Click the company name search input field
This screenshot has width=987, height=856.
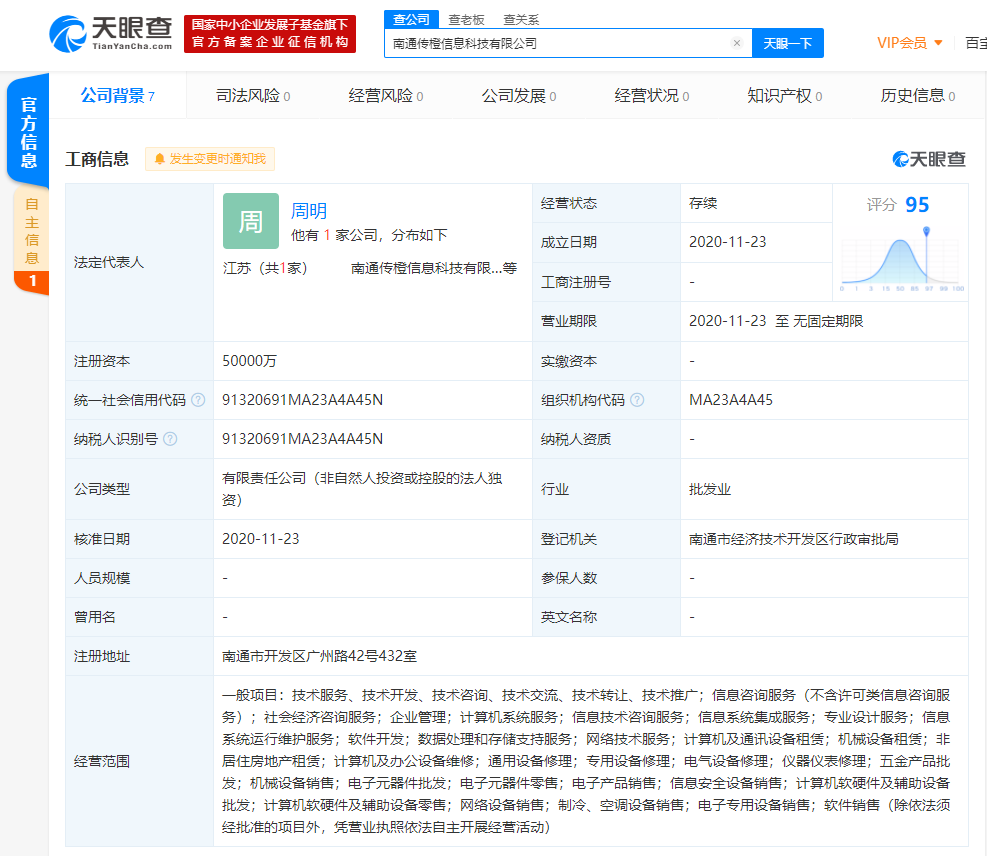coord(558,43)
